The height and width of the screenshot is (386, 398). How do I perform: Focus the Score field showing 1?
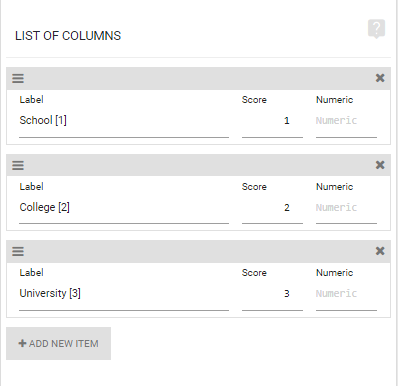(x=272, y=121)
